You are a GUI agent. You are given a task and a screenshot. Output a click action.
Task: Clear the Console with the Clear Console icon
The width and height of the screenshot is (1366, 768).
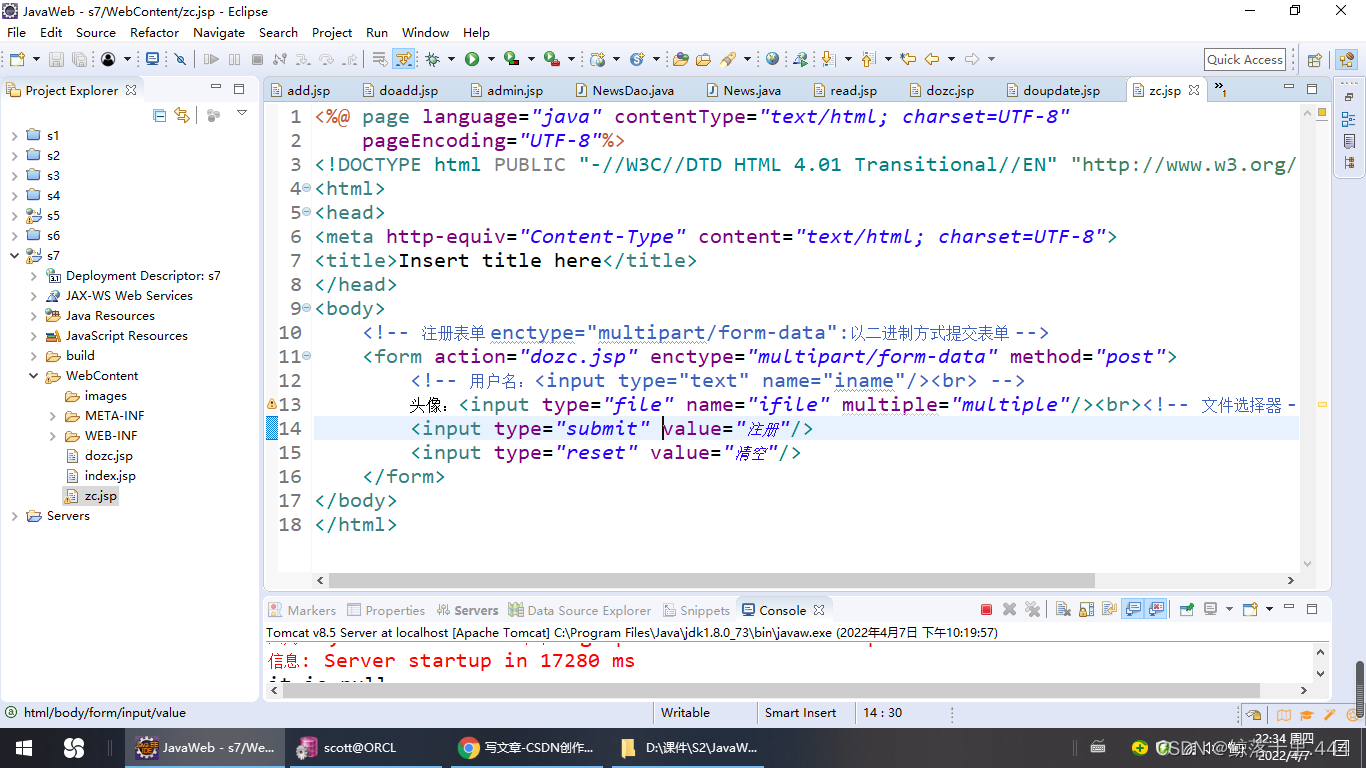1062,609
